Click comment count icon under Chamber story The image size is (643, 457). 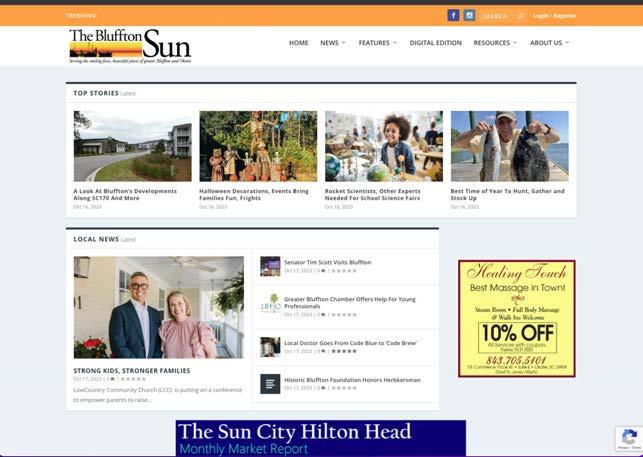(321, 315)
